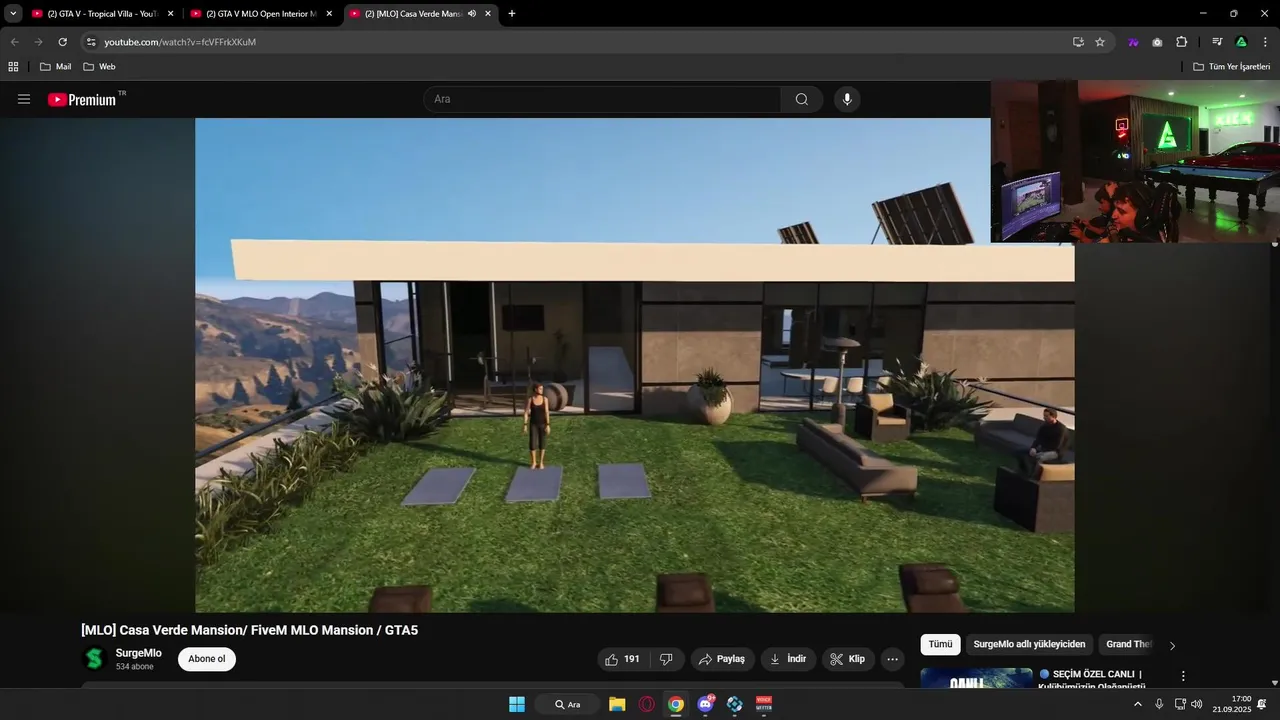The height and width of the screenshot is (720, 1280).
Task: Open the camera screenshot extension
Action: pos(1157,42)
